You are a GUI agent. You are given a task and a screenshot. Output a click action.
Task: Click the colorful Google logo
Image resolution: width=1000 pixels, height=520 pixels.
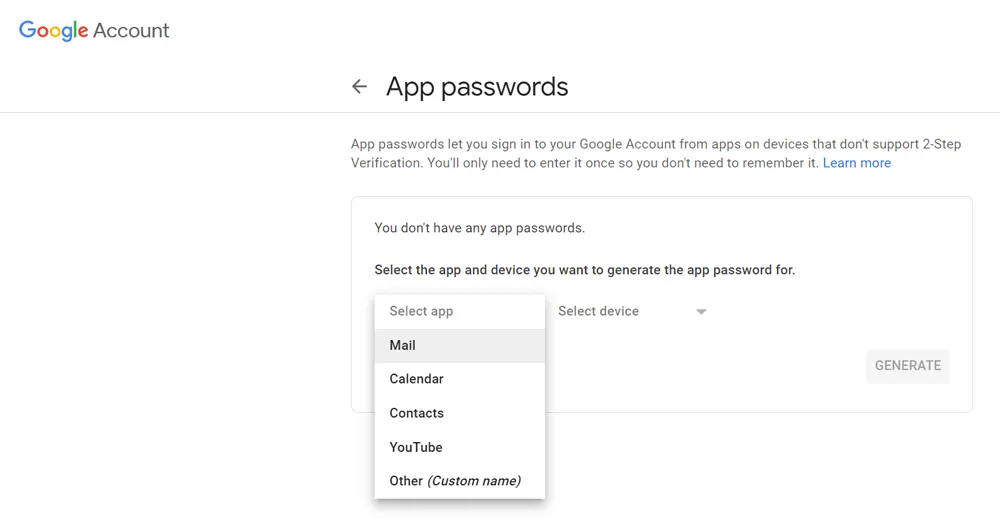point(54,30)
